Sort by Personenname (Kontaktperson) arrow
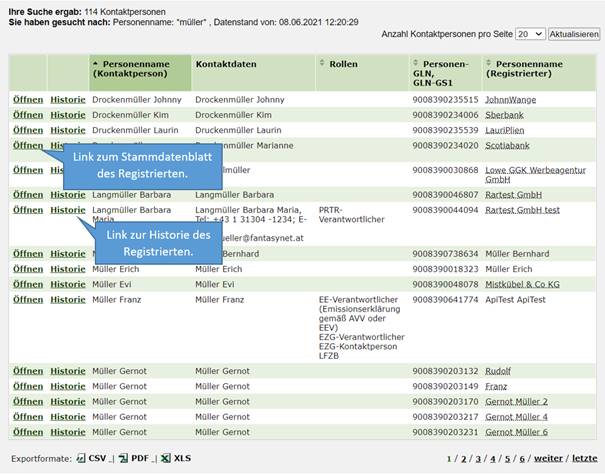Screen dimensions: 605x474 95,63
